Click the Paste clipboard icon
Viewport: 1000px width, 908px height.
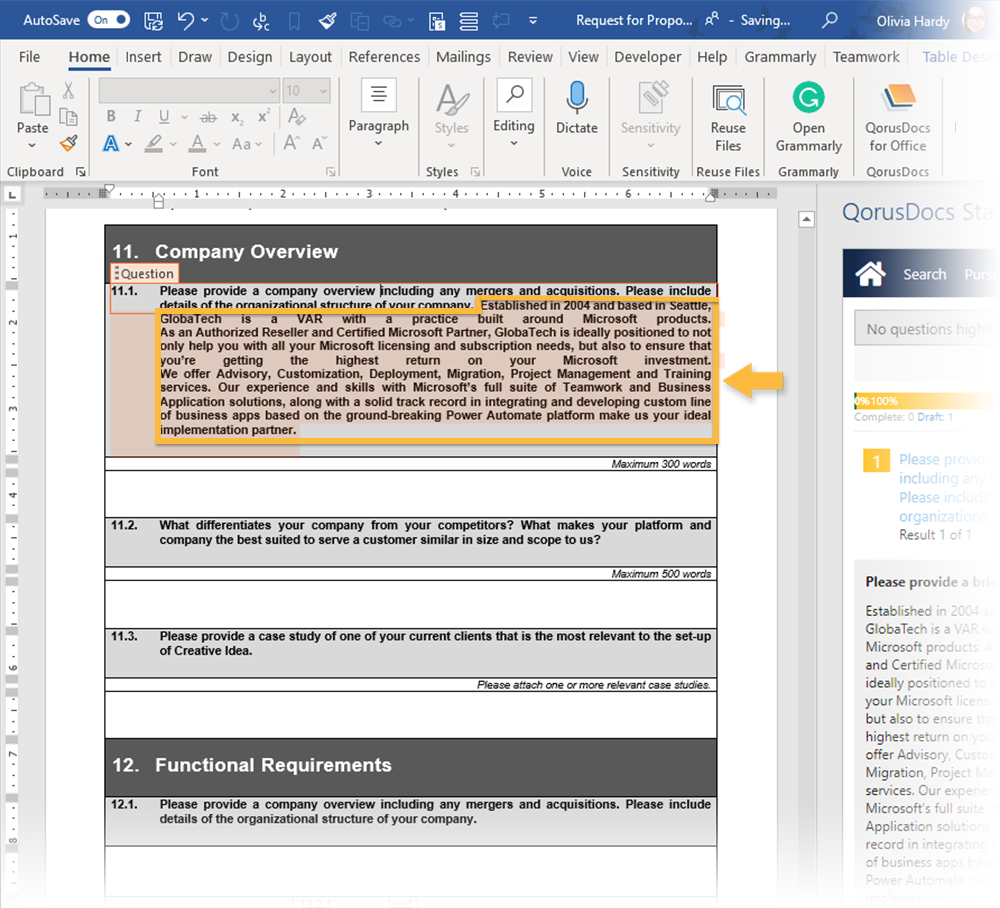click(33, 100)
